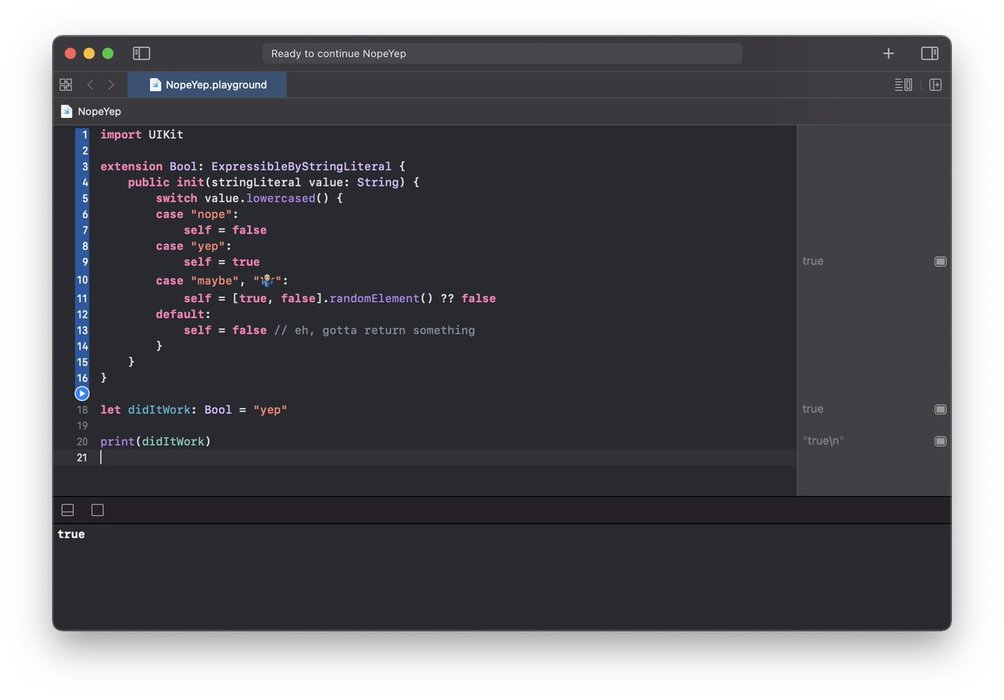Click the NopeYep file icon in jump bar

click(x=67, y=111)
